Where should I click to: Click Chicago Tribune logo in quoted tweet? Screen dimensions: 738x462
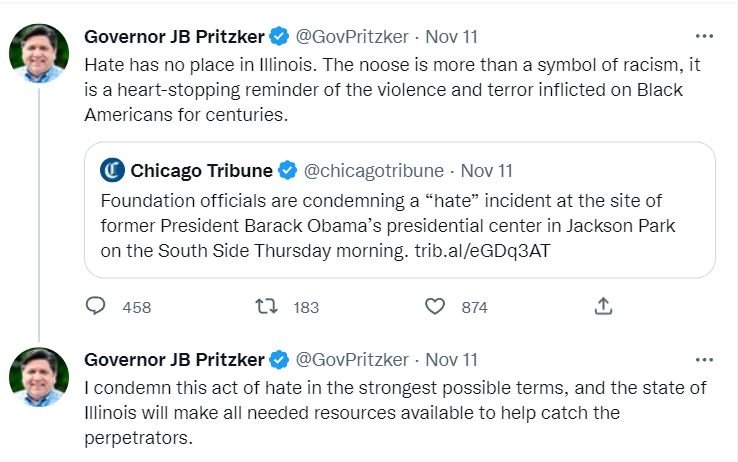tap(113, 169)
